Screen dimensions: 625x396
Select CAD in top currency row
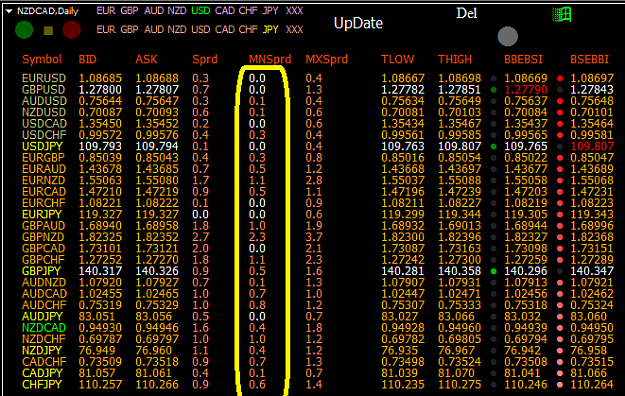click(x=225, y=11)
